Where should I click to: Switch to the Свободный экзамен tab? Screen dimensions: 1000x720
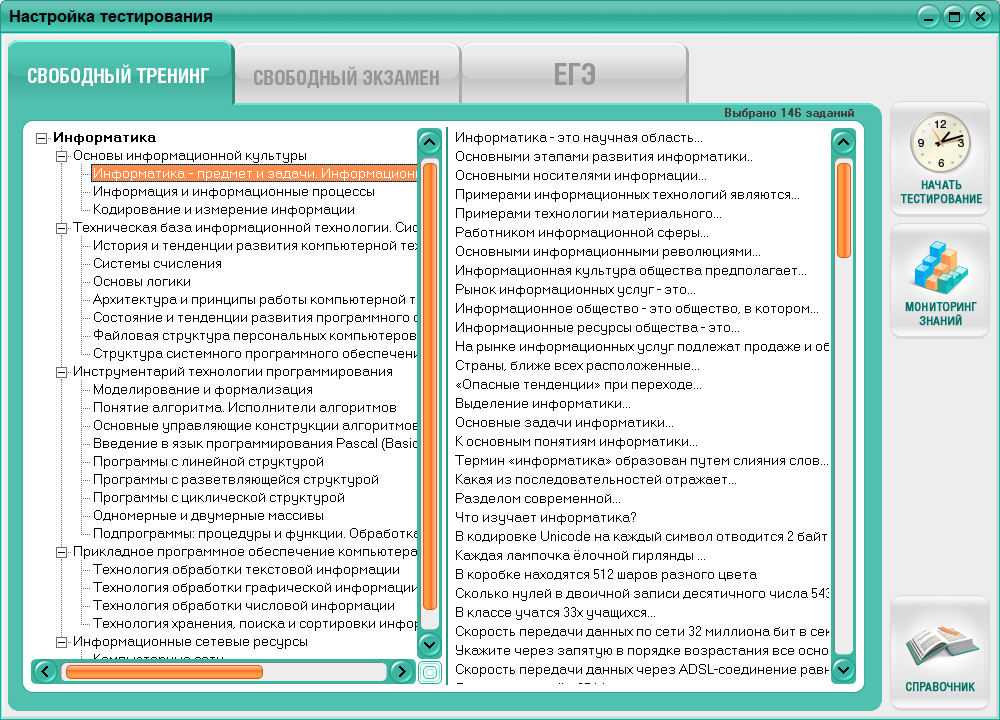[347, 72]
